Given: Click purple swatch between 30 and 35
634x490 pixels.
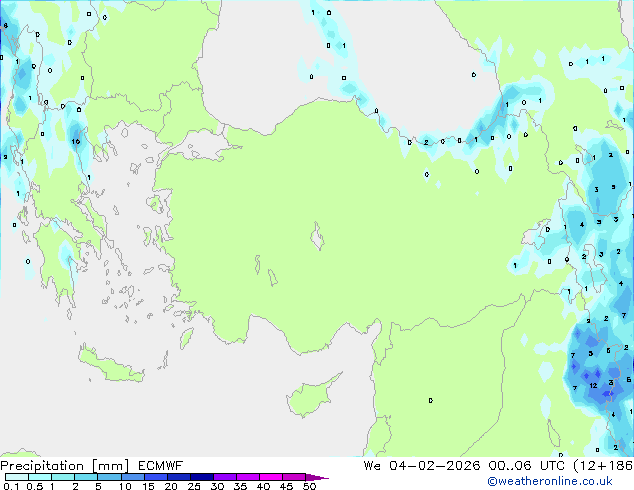Looking at the screenshot, I should pyautogui.click(x=225, y=477).
